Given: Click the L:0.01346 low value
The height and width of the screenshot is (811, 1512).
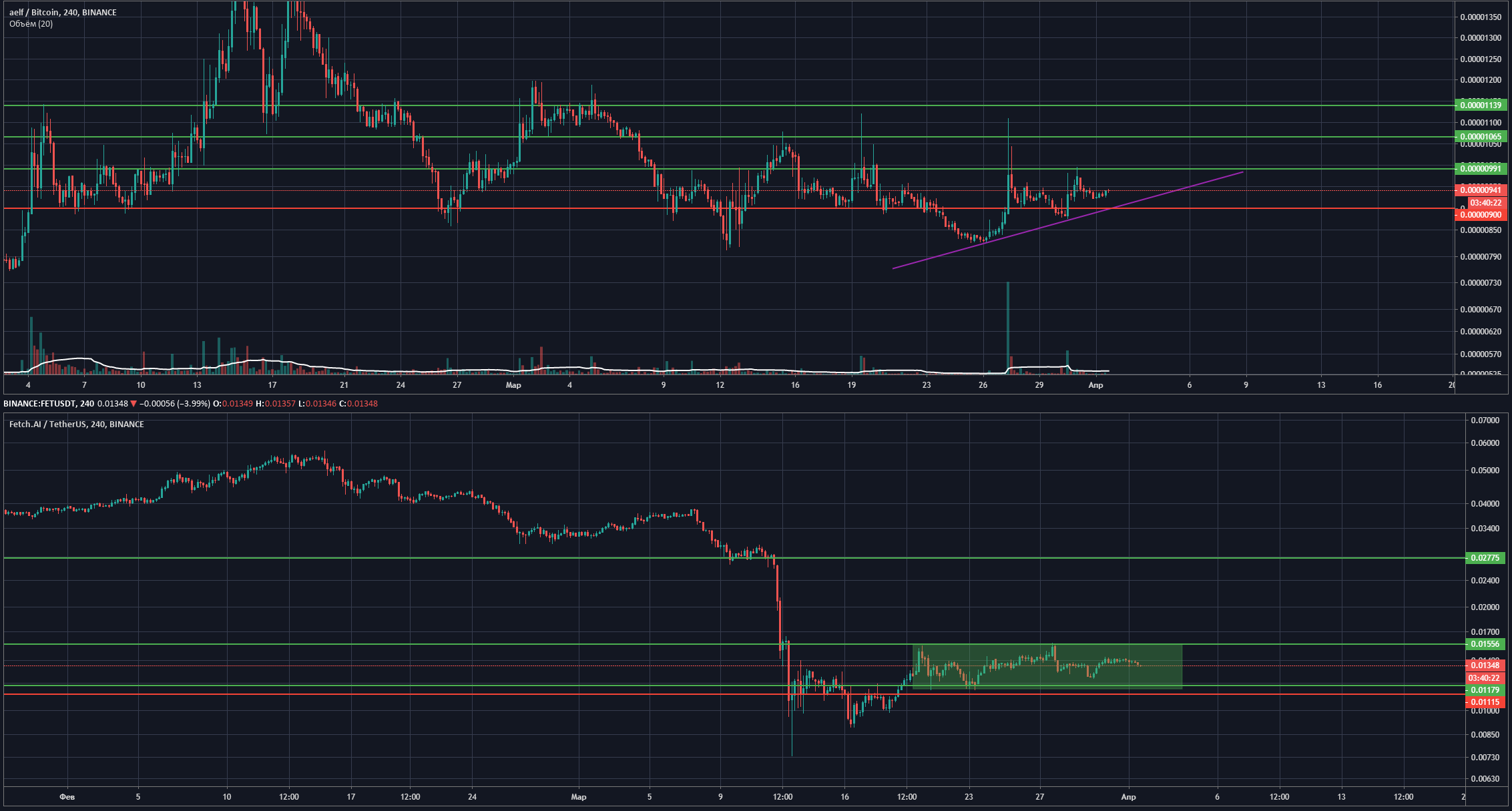Looking at the screenshot, I should (317, 404).
